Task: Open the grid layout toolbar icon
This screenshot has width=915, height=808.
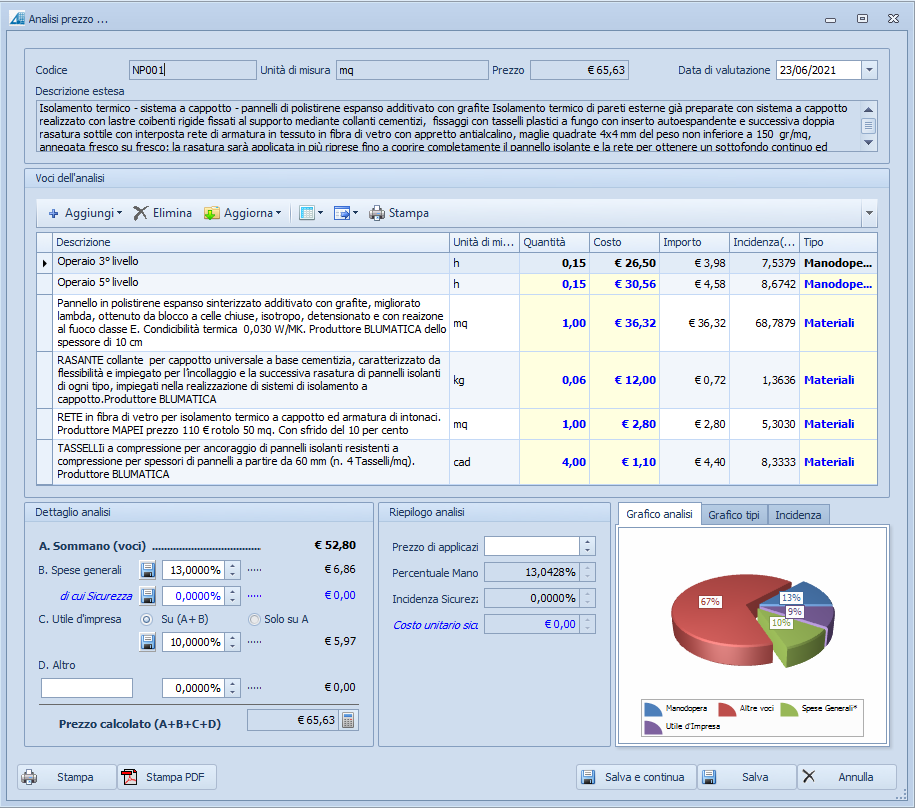Action: click(x=307, y=213)
